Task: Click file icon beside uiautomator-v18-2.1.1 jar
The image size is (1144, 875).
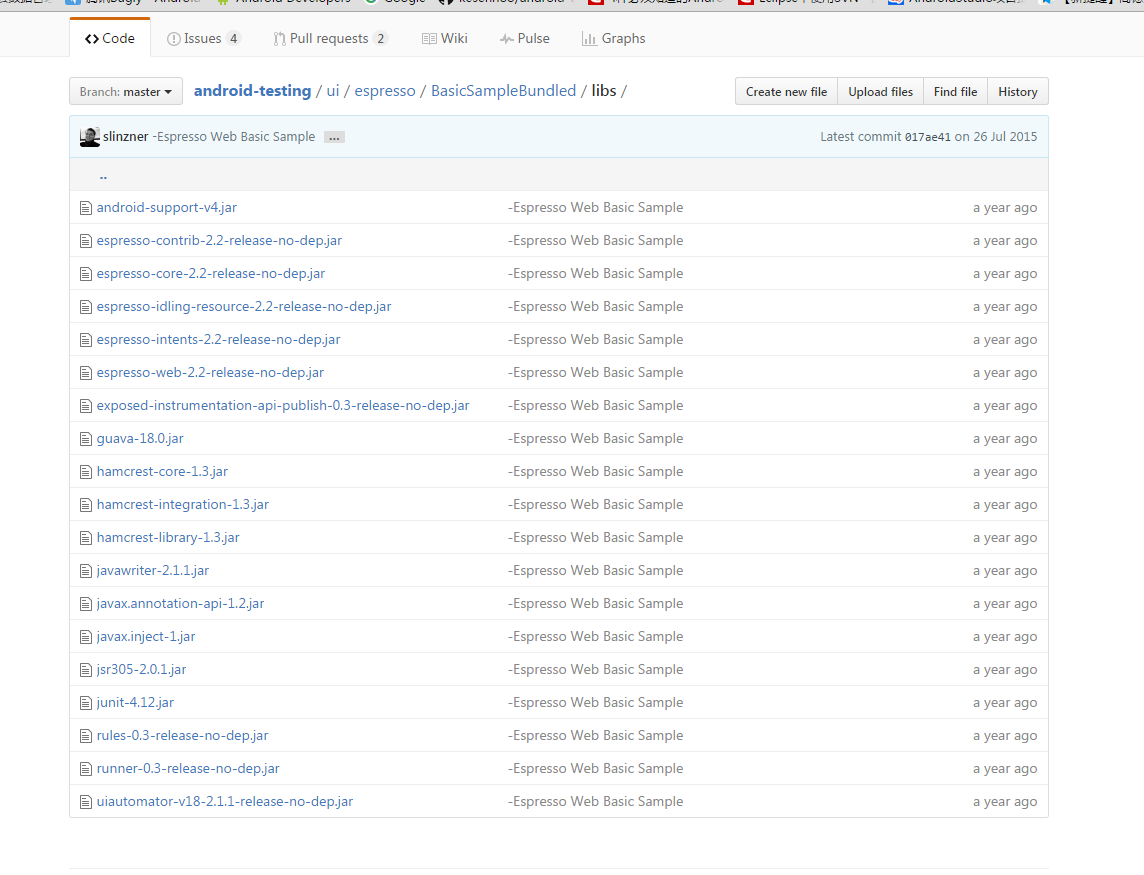Action: 86,802
